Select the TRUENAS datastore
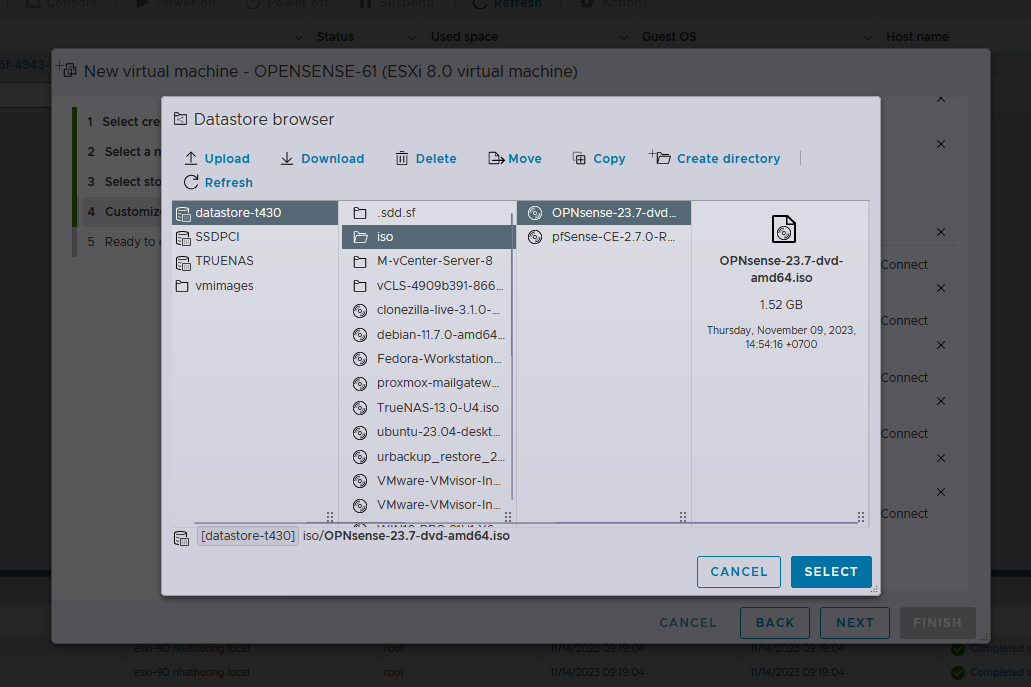This screenshot has height=687, width=1031. pos(224,261)
